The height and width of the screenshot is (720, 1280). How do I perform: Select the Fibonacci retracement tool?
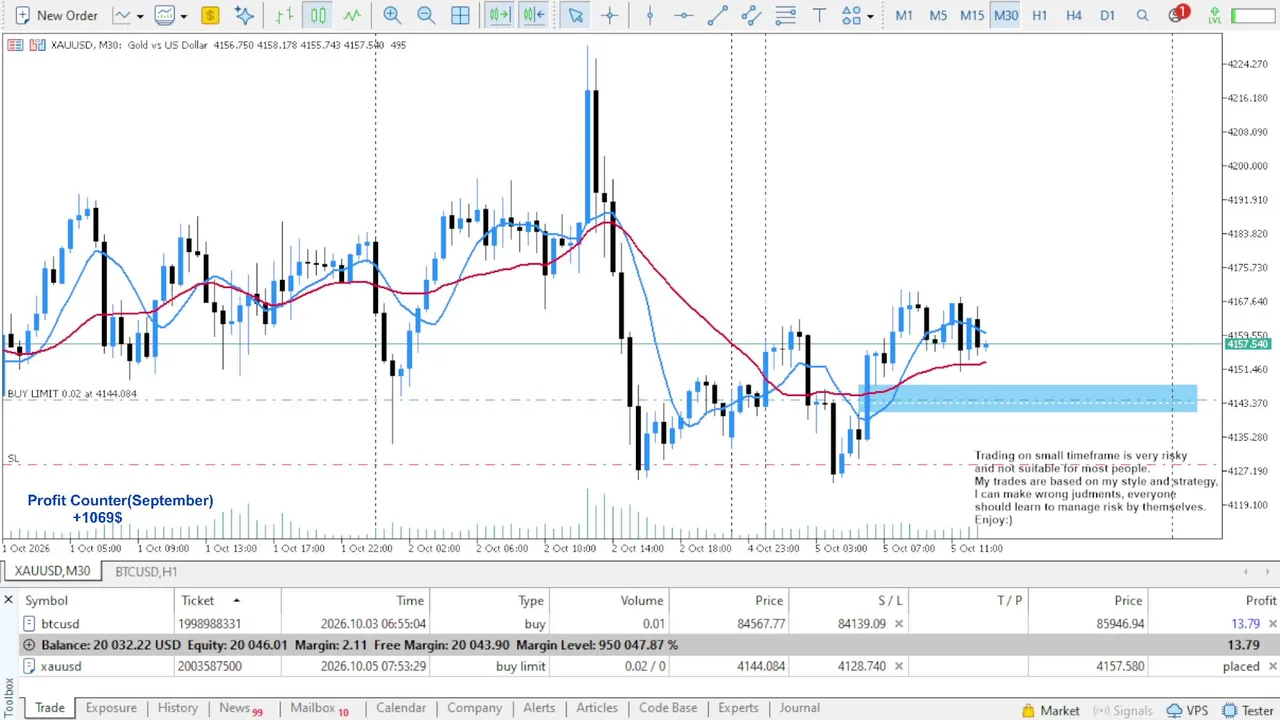click(x=786, y=15)
